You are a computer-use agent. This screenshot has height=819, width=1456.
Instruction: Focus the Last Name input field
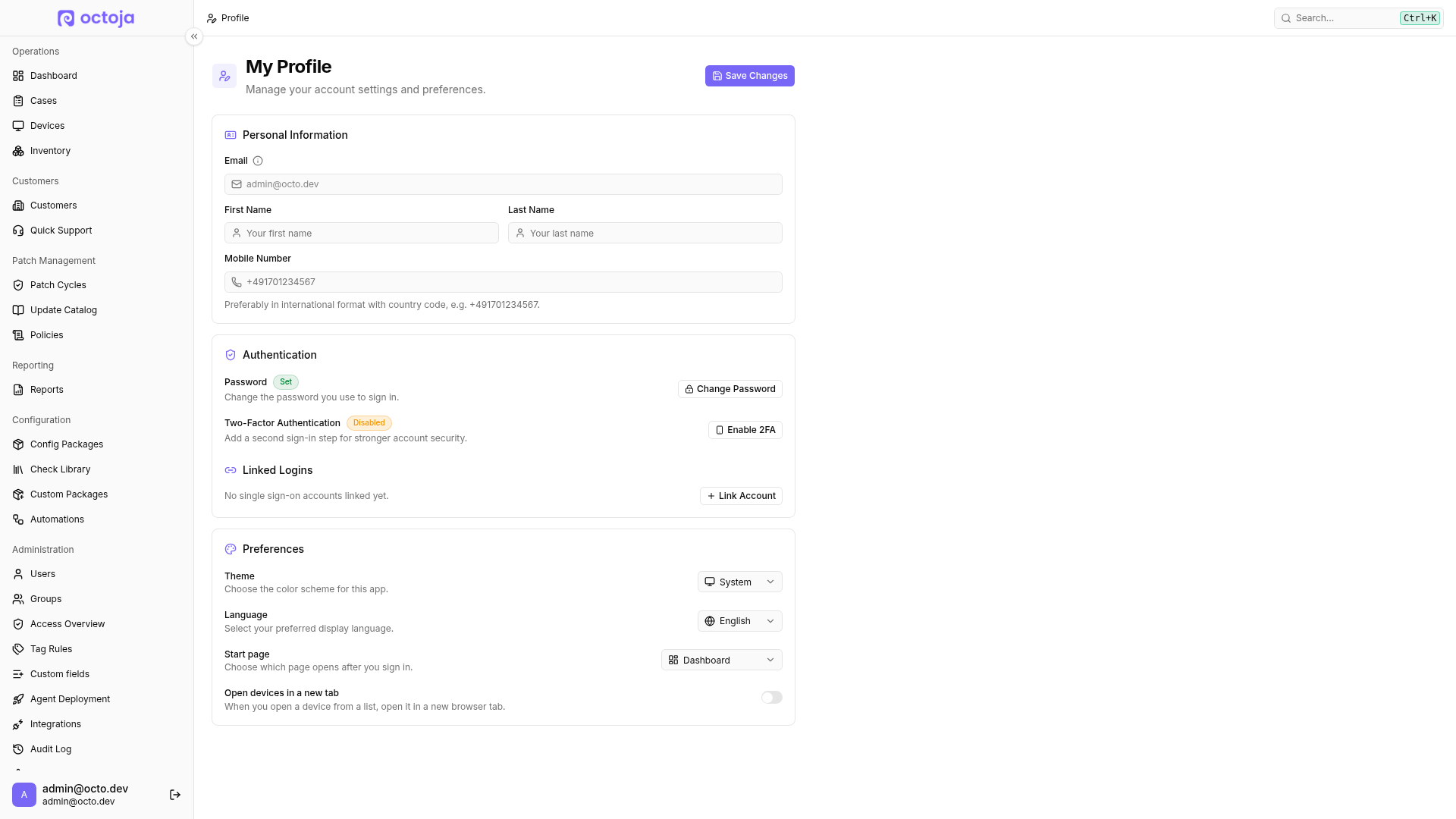coord(645,233)
